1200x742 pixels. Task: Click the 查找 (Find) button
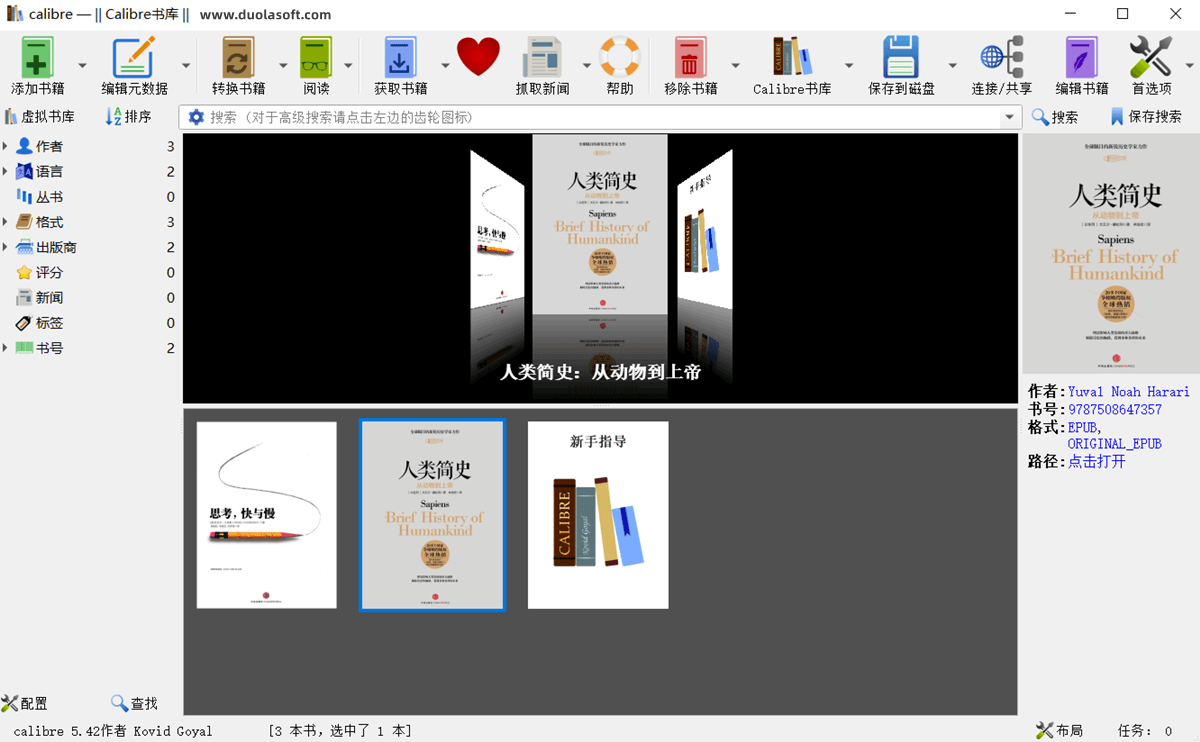(134, 703)
